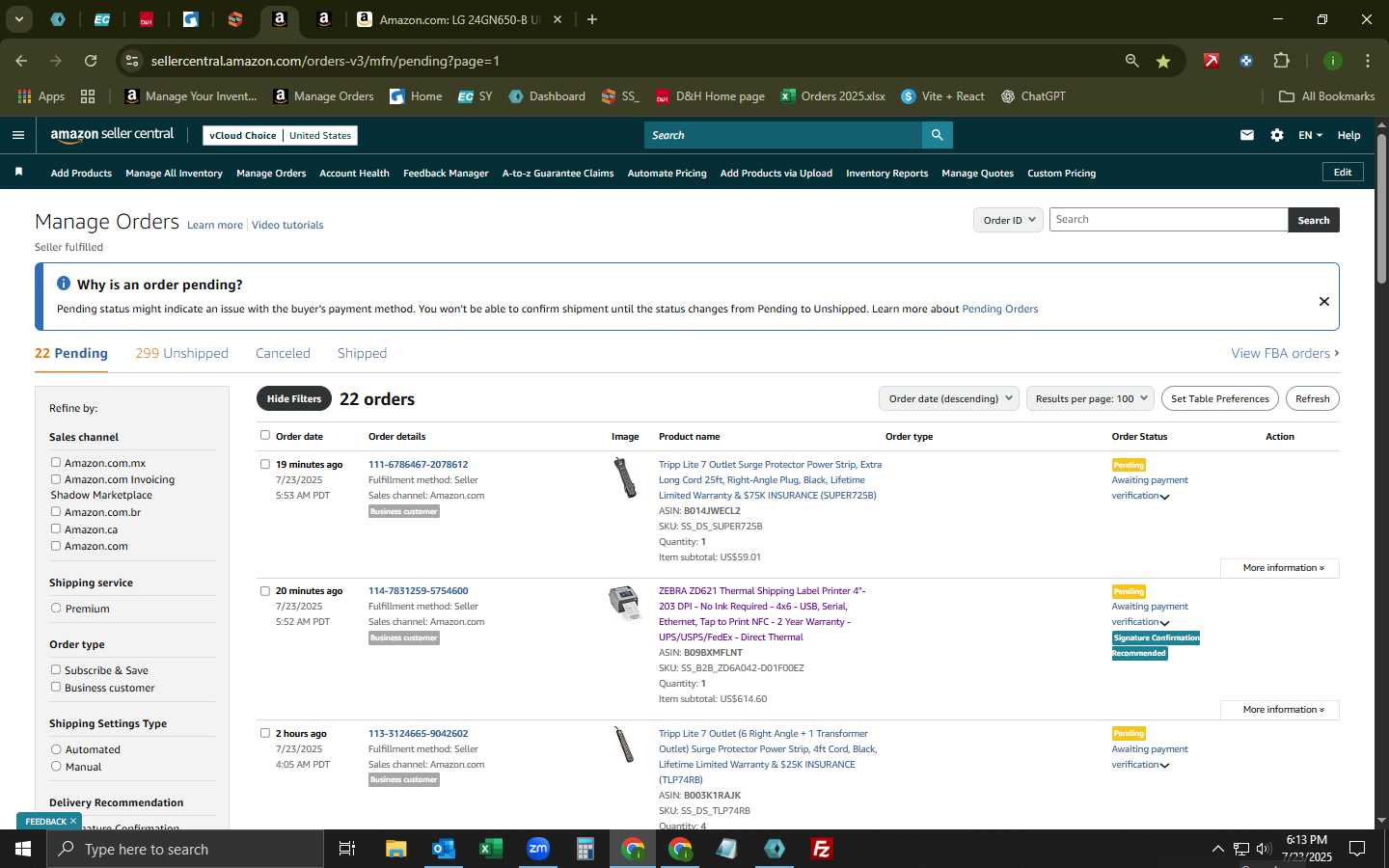1389x868 pixels.
Task: Open Excel from the taskbar
Action: pyautogui.click(x=490, y=849)
